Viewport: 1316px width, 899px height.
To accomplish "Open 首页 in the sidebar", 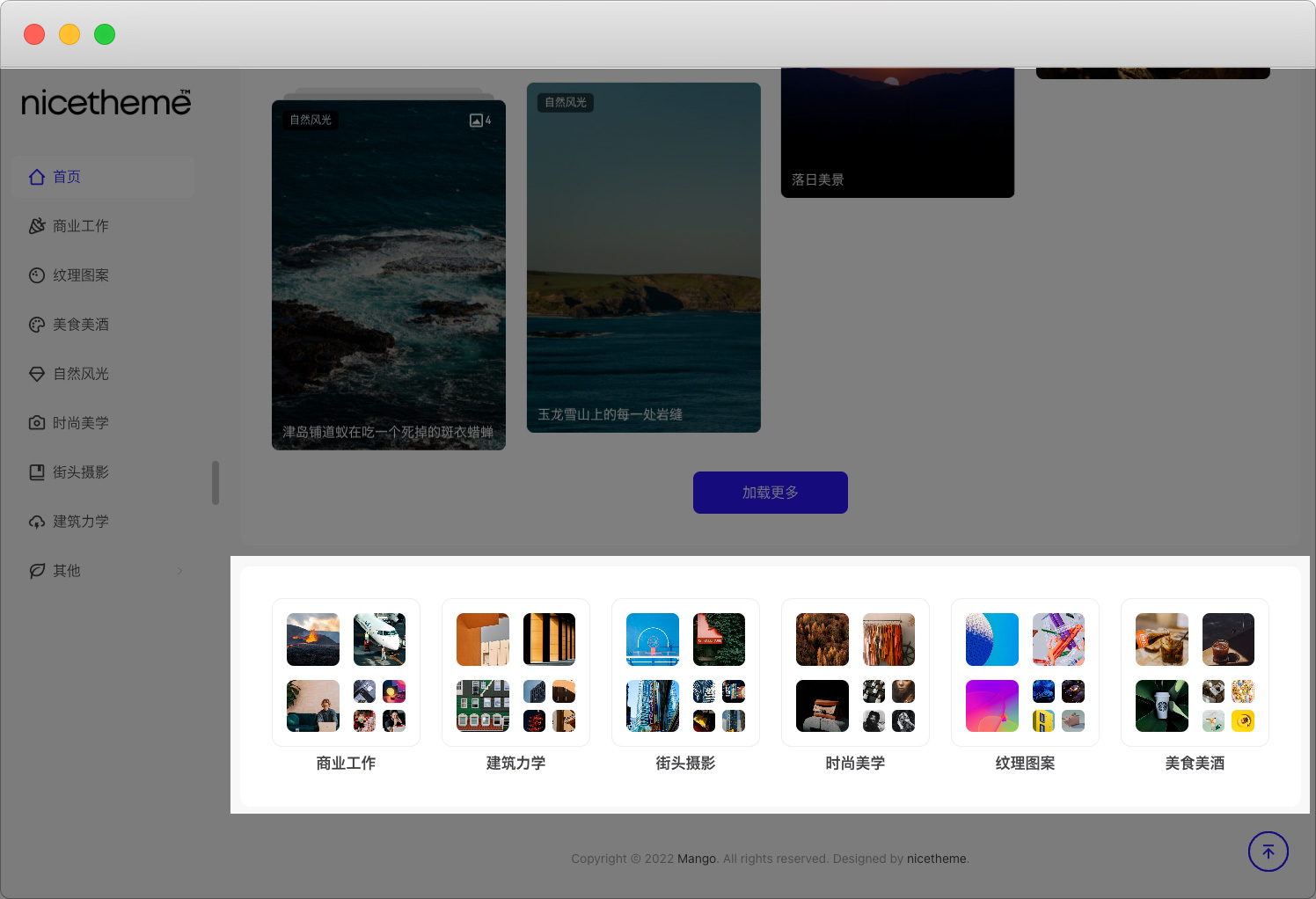I will coord(103,177).
